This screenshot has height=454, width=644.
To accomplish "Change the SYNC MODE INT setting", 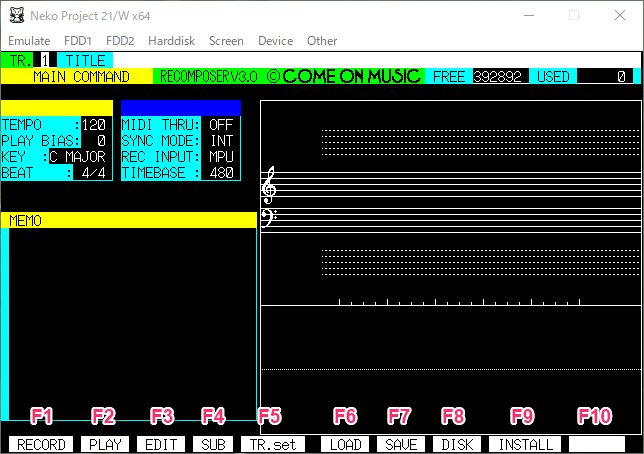I will point(221,141).
